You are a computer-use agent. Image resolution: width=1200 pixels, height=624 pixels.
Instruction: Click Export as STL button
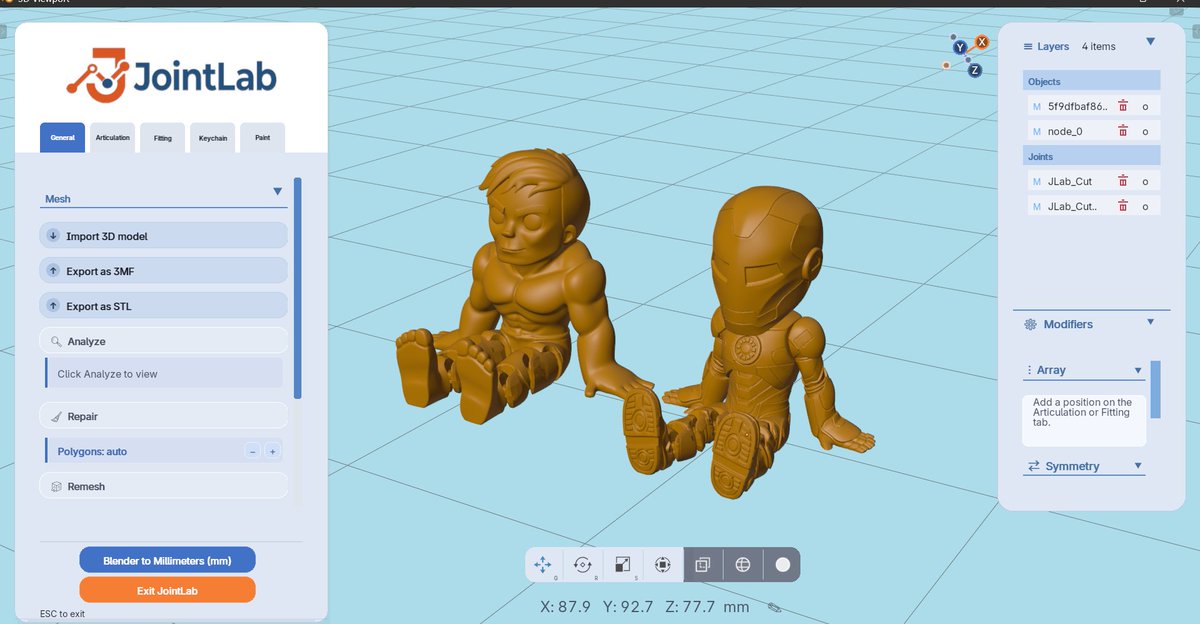click(164, 306)
